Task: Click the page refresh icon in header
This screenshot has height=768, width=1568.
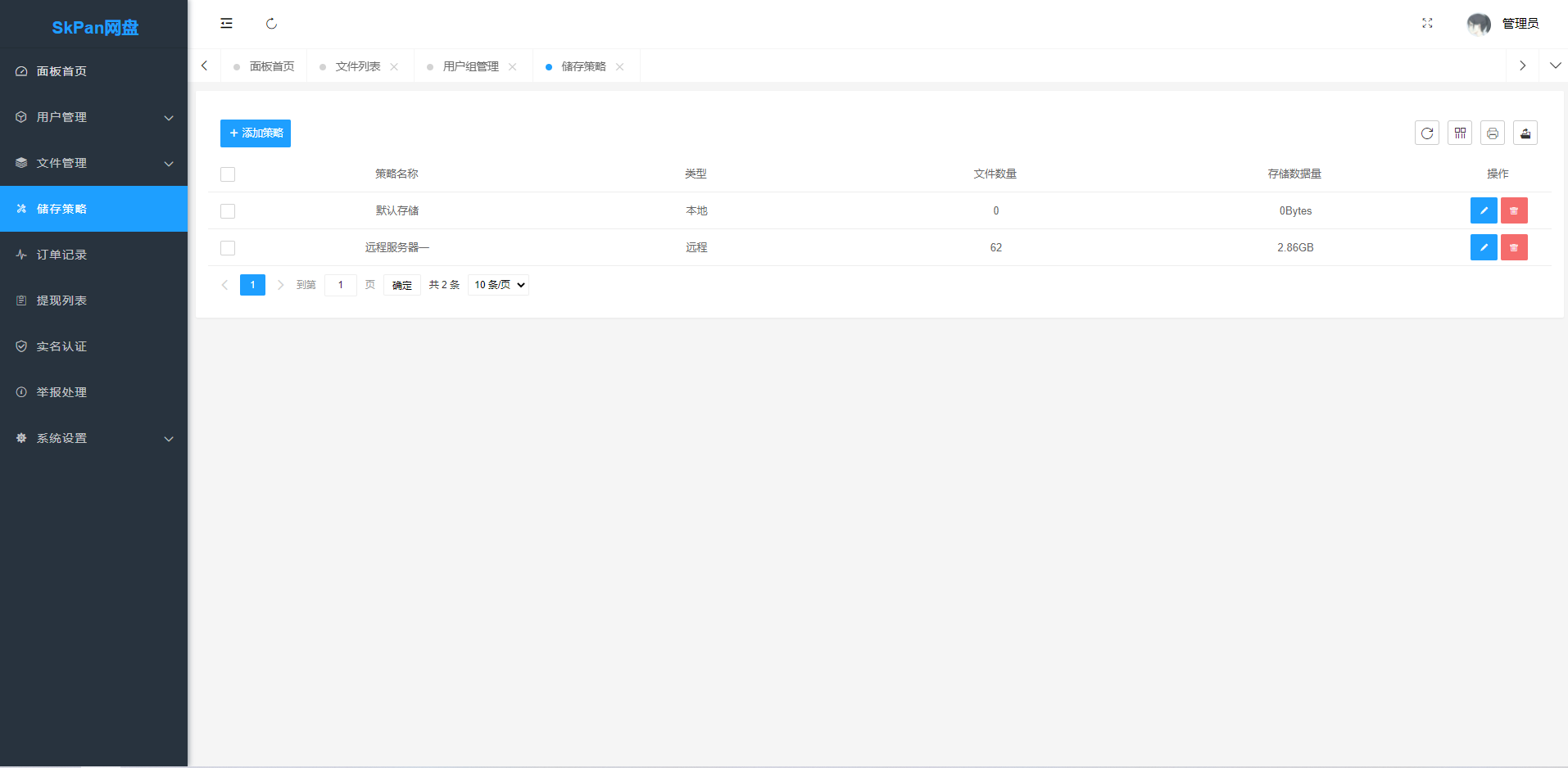Action: point(271,24)
